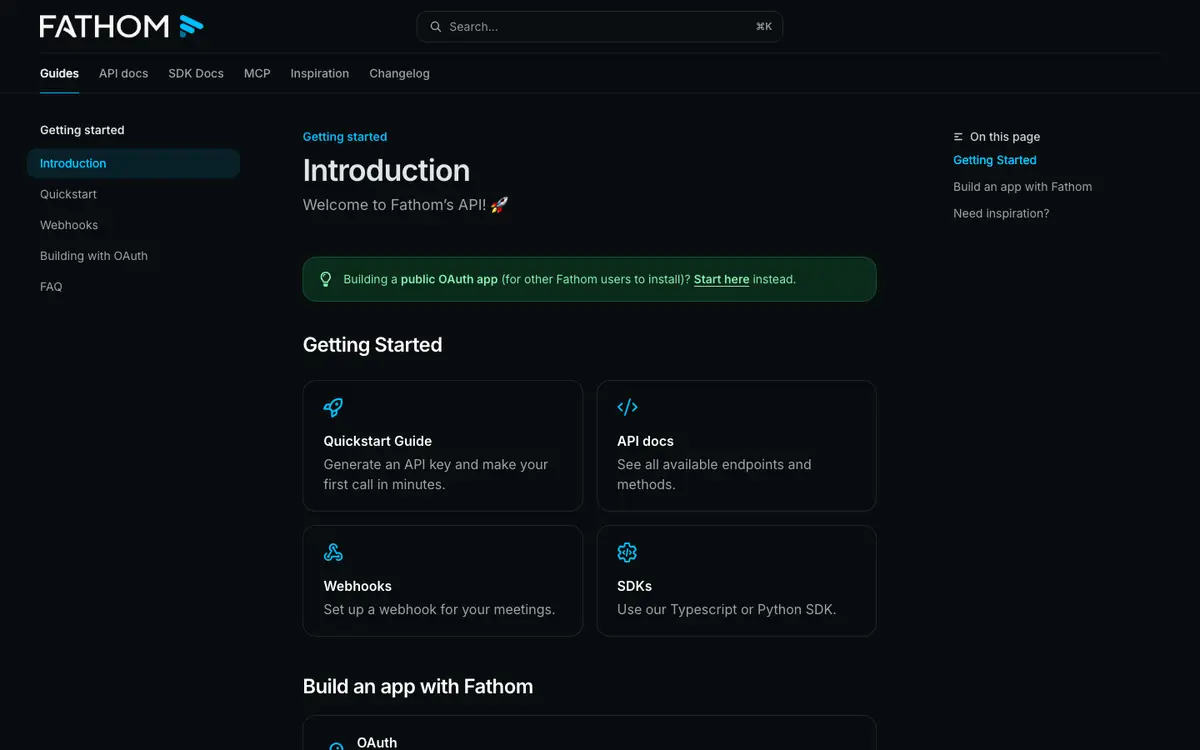This screenshot has height=750, width=1200.
Task: Click the Getting started breadcrumb above title
Action: point(345,137)
